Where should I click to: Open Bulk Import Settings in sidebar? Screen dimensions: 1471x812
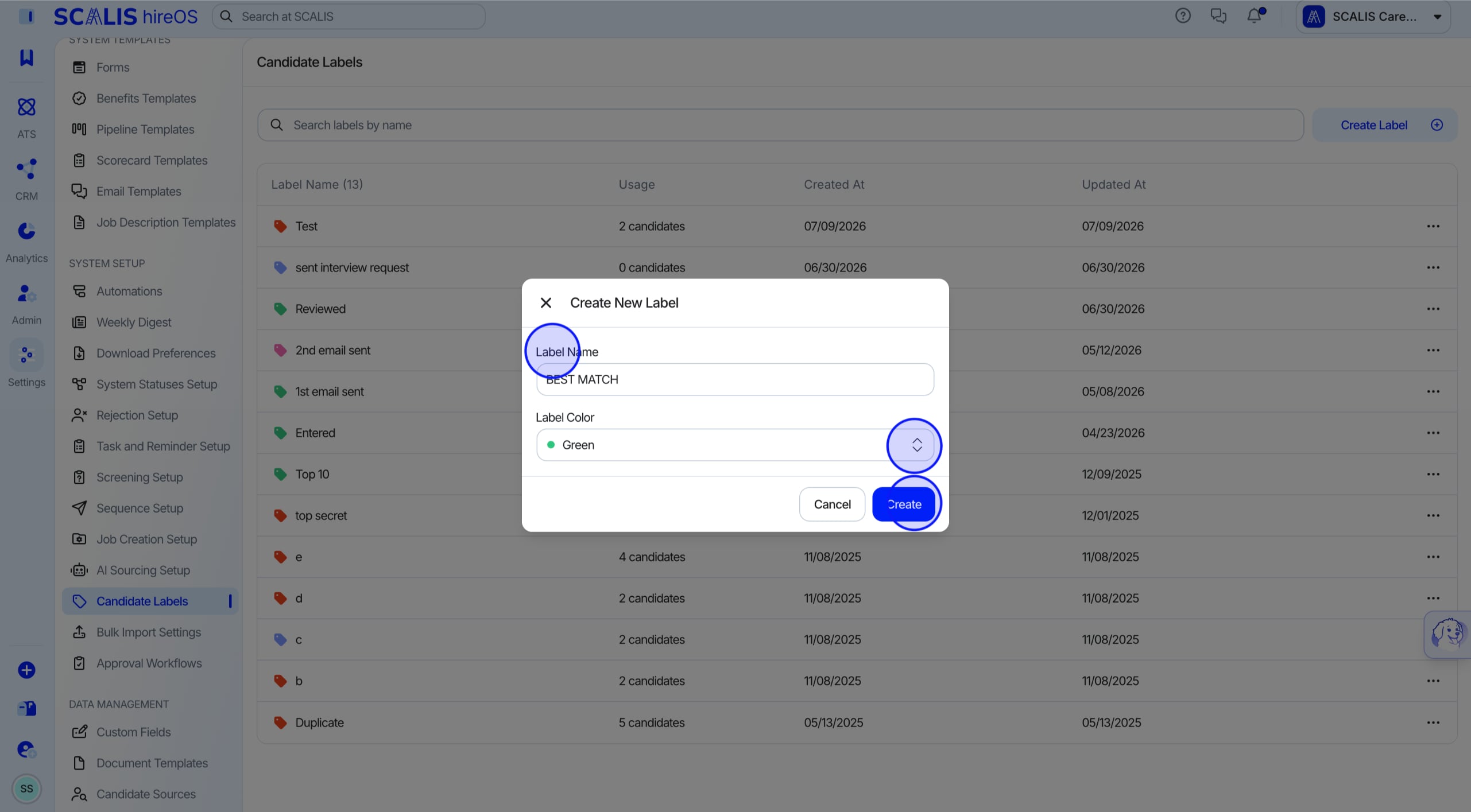click(150, 632)
